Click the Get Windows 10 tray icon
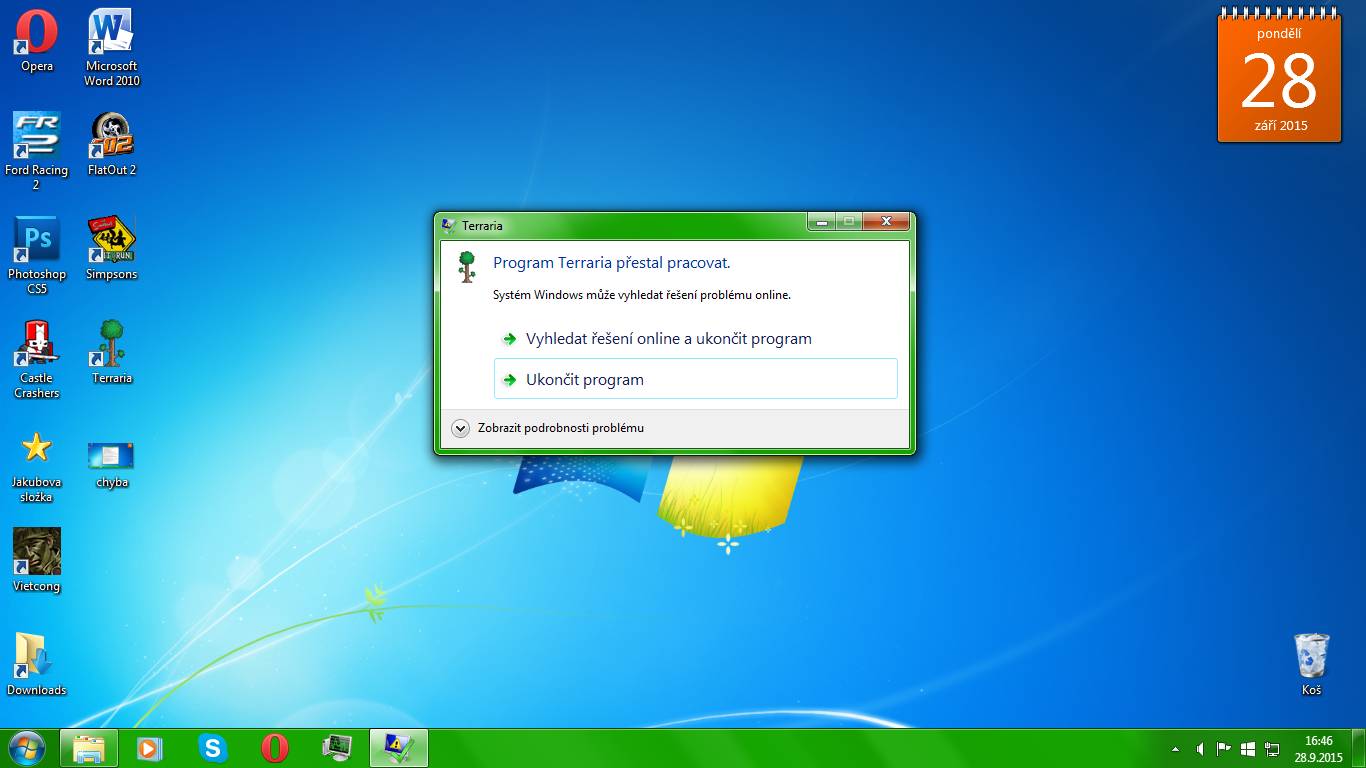The image size is (1366, 768). (x=1248, y=748)
